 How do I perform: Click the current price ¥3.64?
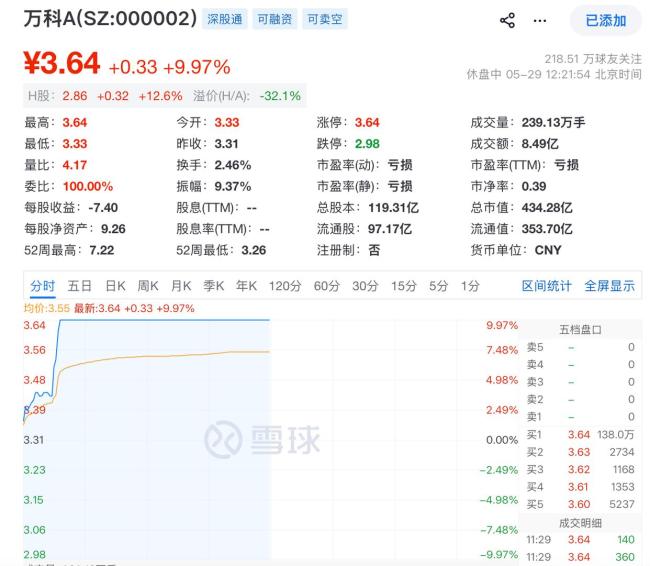pos(62,63)
